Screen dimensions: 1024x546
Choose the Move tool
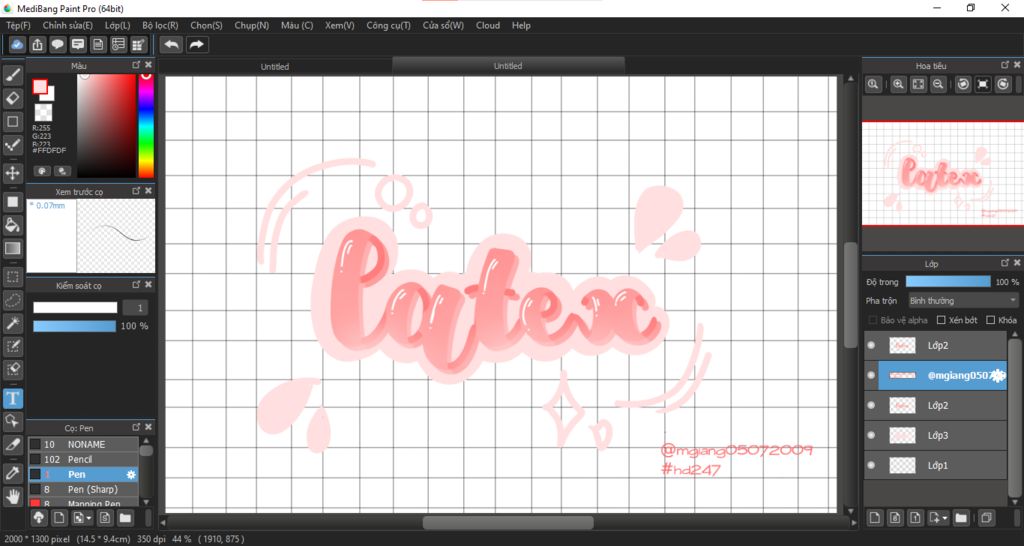[12, 173]
